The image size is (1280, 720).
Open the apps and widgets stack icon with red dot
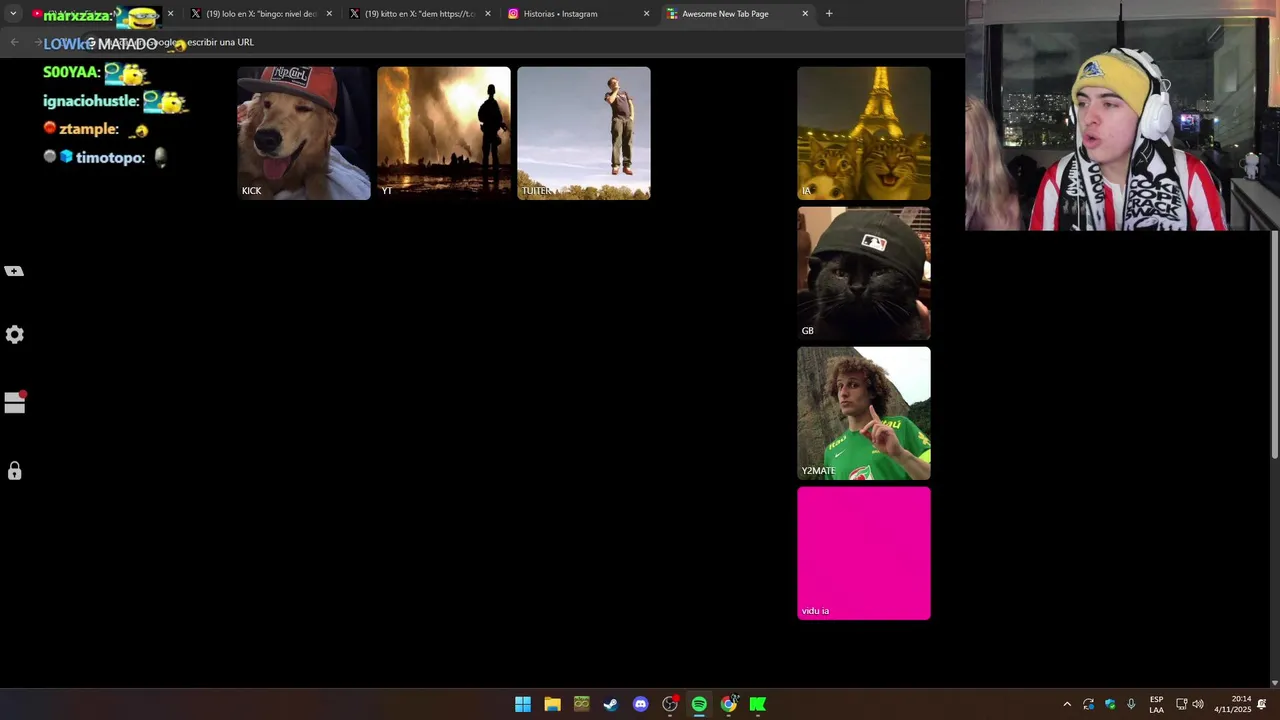14,402
